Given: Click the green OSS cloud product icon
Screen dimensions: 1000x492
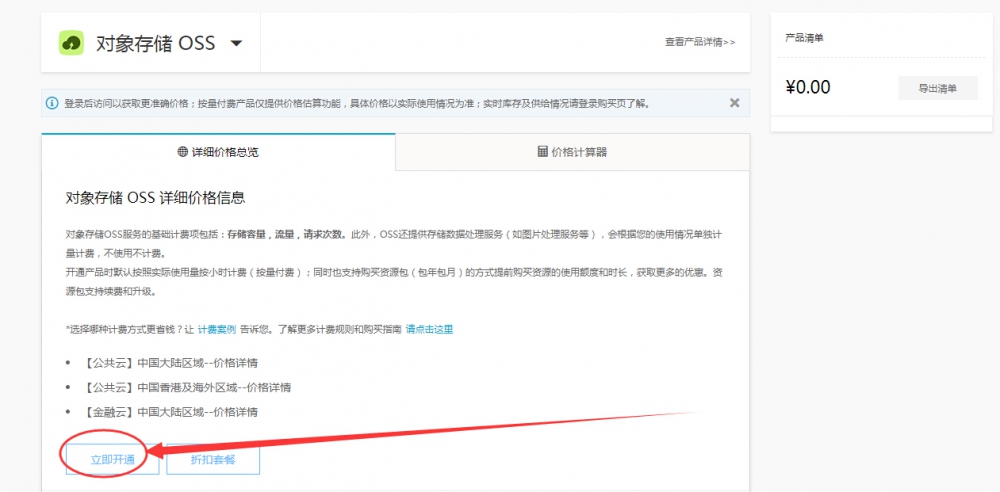Looking at the screenshot, I should pyautogui.click(x=71, y=43).
